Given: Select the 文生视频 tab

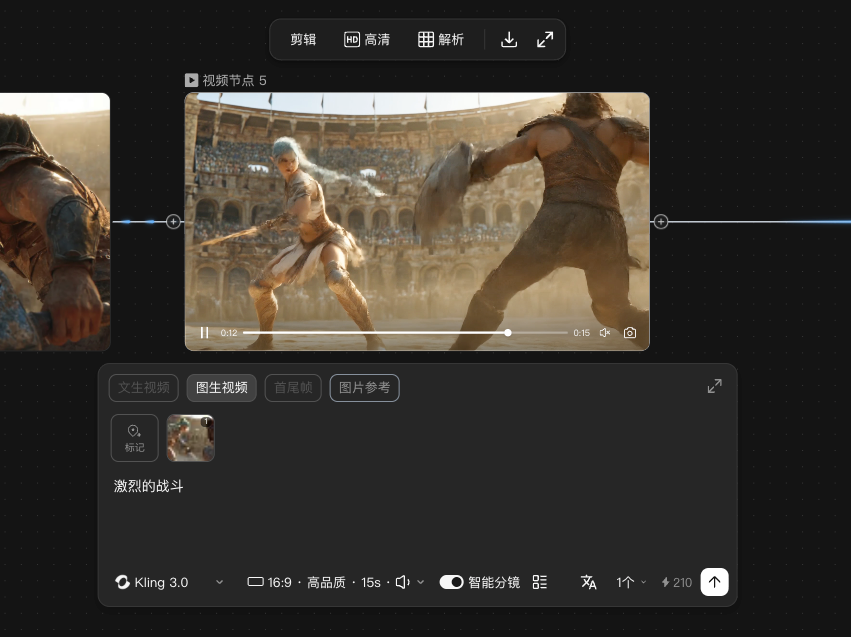Looking at the screenshot, I should pyautogui.click(x=143, y=387).
